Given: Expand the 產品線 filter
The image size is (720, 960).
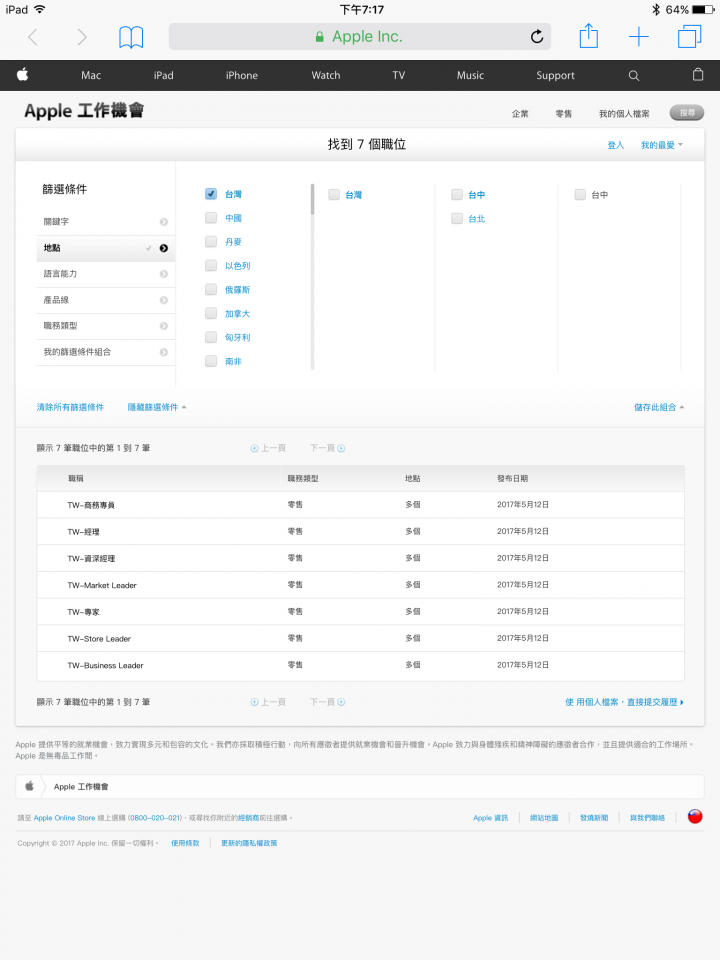Looking at the screenshot, I should 106,300.
